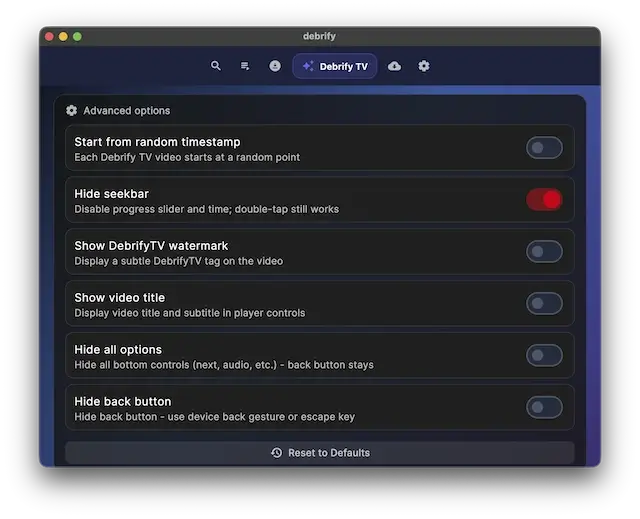640x519 pixels.
Task: Click the "Hide seekbar" label
Action: (111, 194)
